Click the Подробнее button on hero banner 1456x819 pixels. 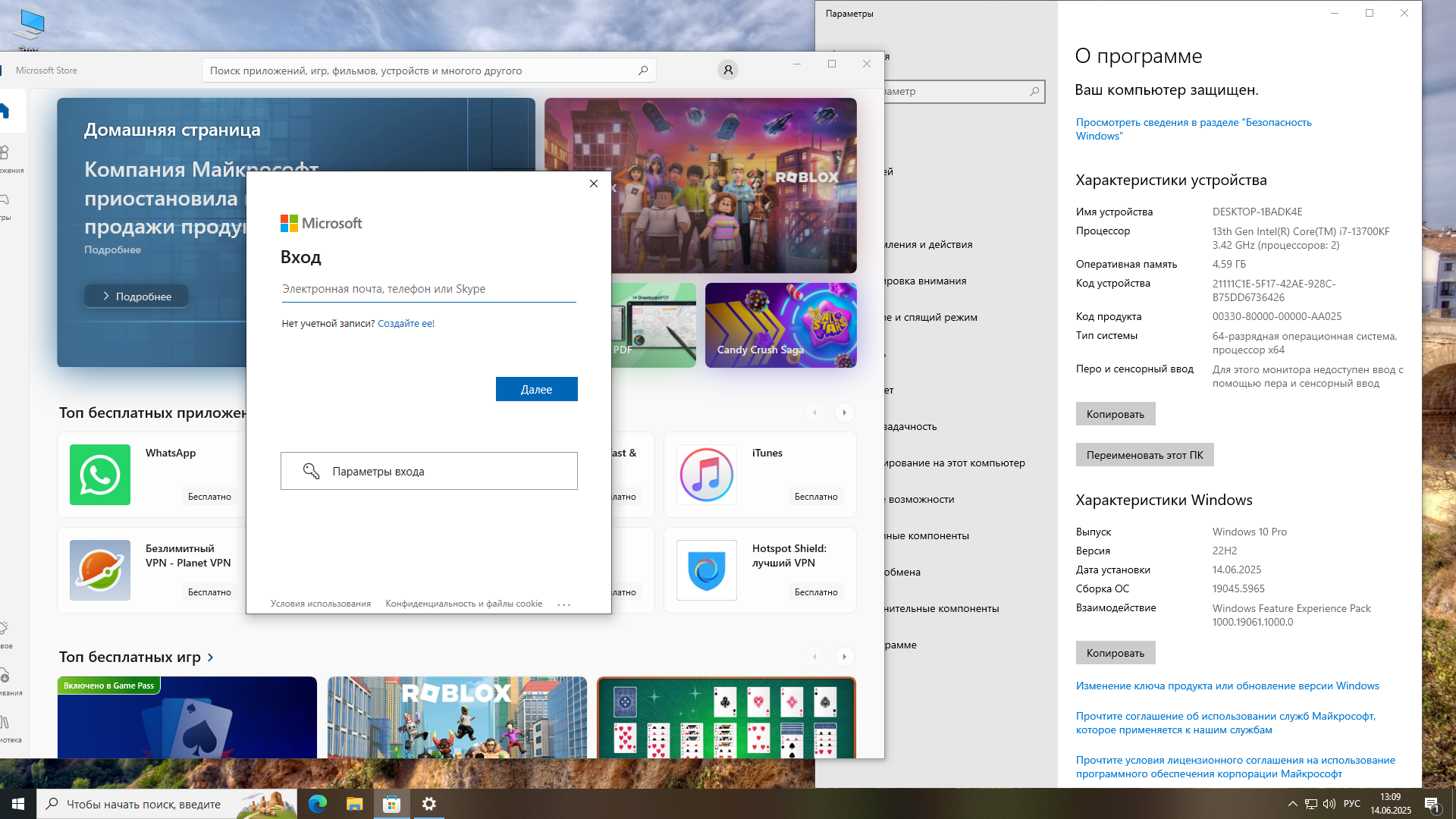point(136,296)
